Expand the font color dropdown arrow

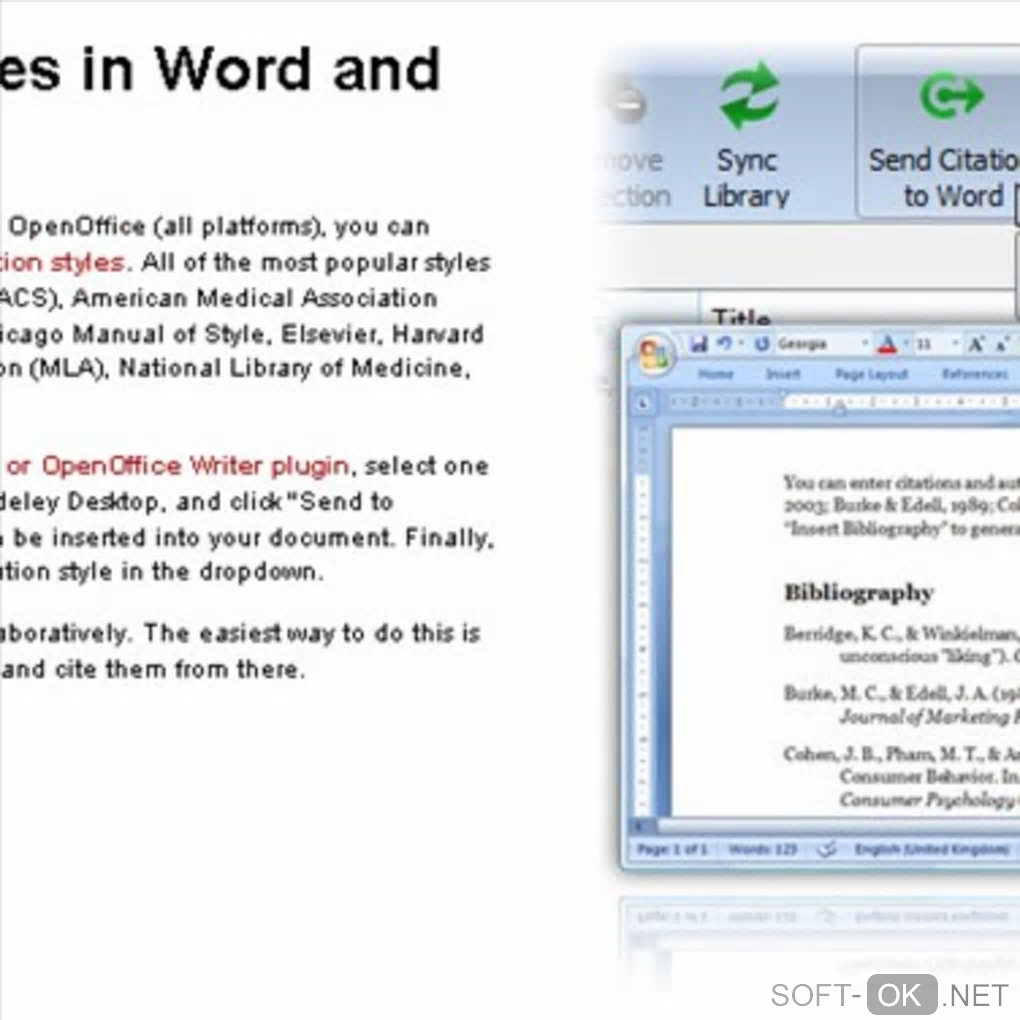pyautogui.click(x=904, y=343)
